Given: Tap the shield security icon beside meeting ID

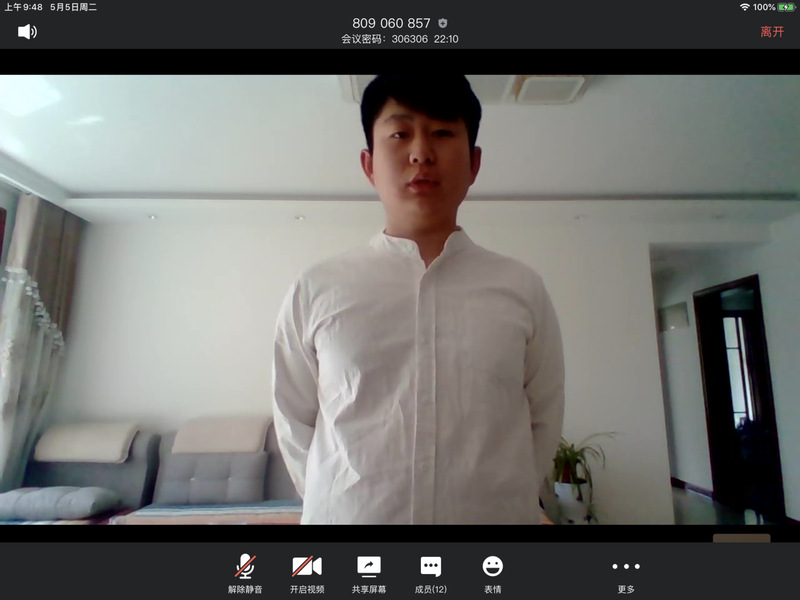Looking at the screenshot, I should pos(443,23).
